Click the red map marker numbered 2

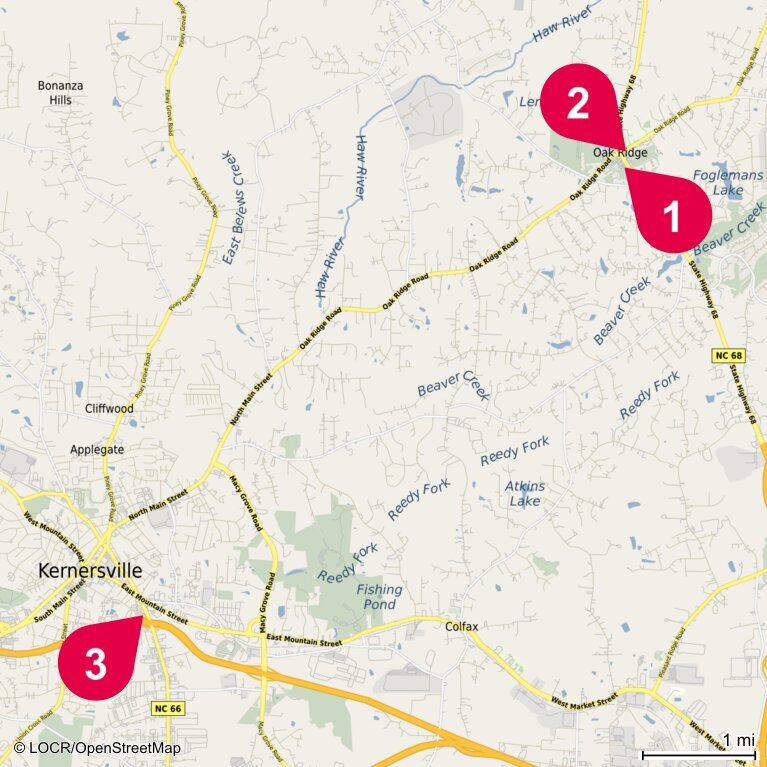581,107
